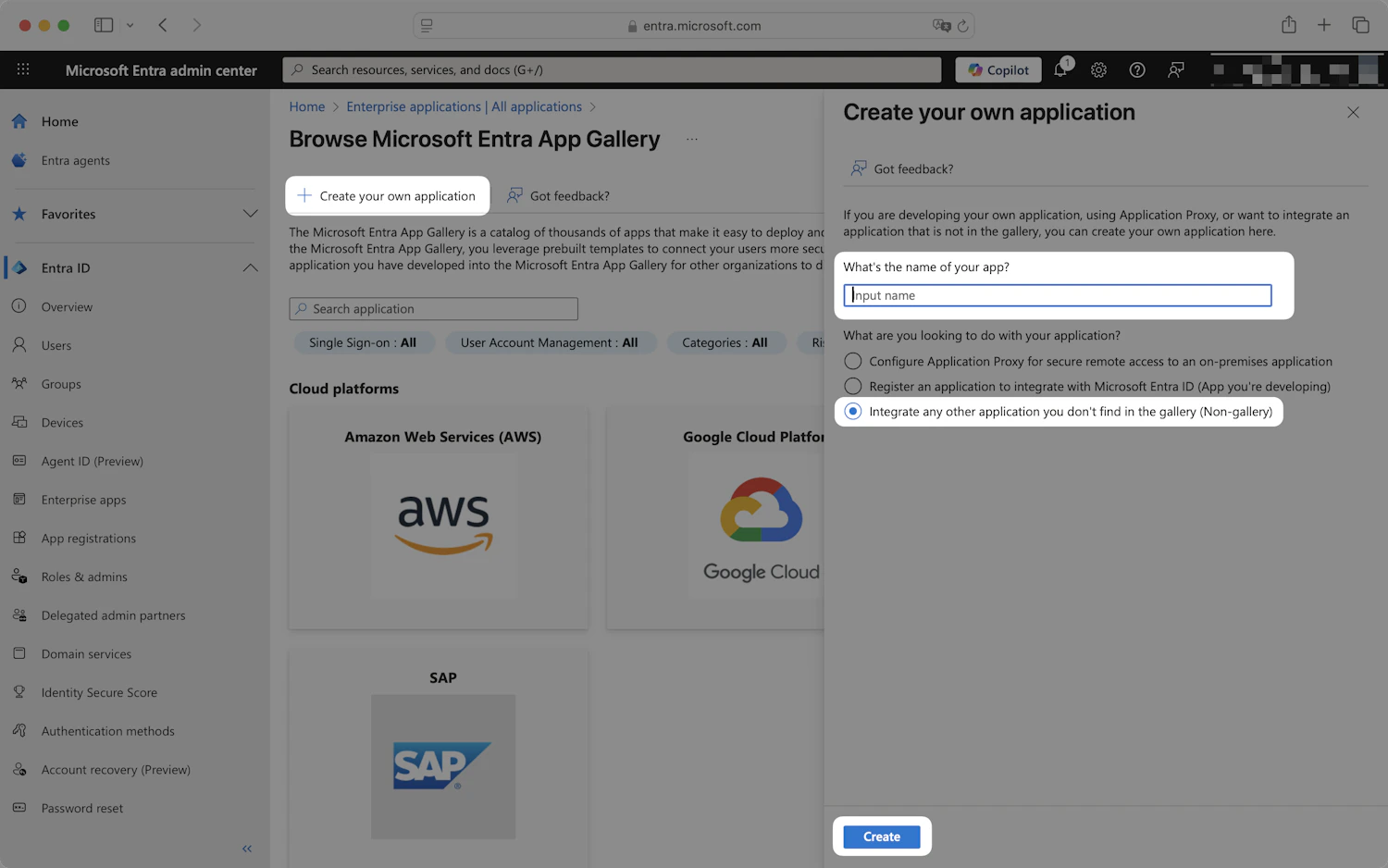This screenshot has width=1388, height=868.
Task: Collapse the Entra ID section chevron
Action: [x=250, y=267]
